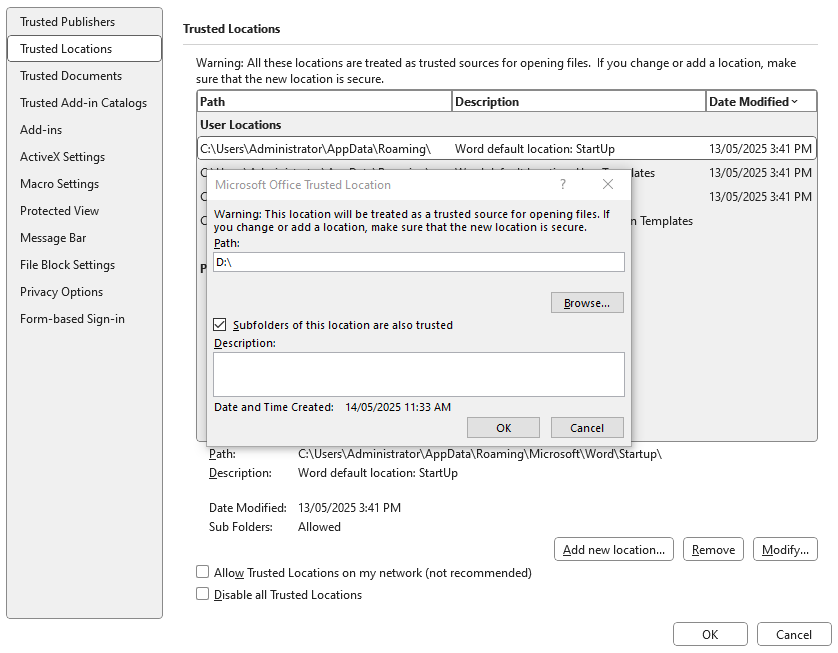Screen dimensions: 838x653
Task: Click the Path column header
Action: click(324, 101)
